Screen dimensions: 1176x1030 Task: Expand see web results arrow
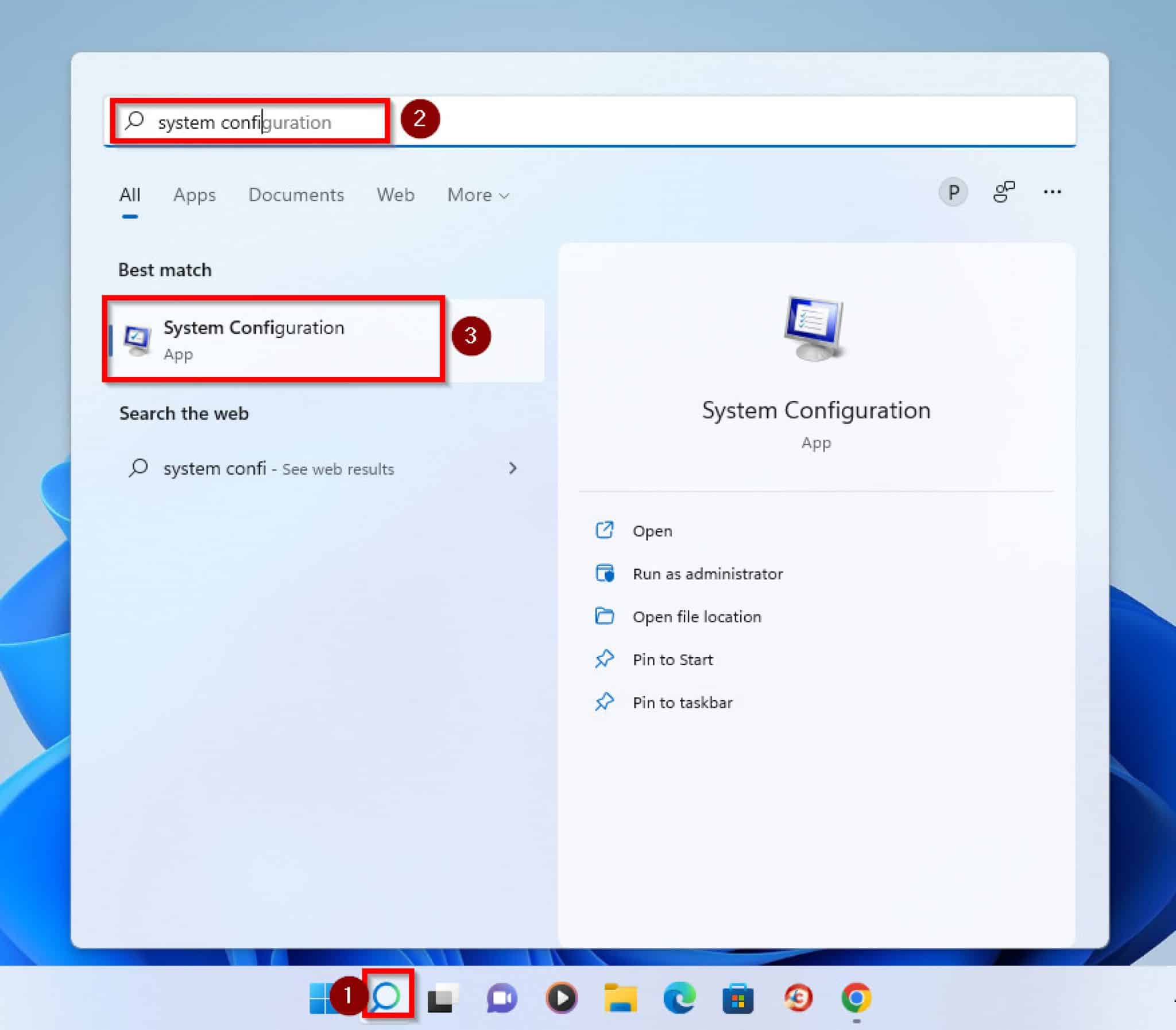pyautogui.click(x=514, y=468)
